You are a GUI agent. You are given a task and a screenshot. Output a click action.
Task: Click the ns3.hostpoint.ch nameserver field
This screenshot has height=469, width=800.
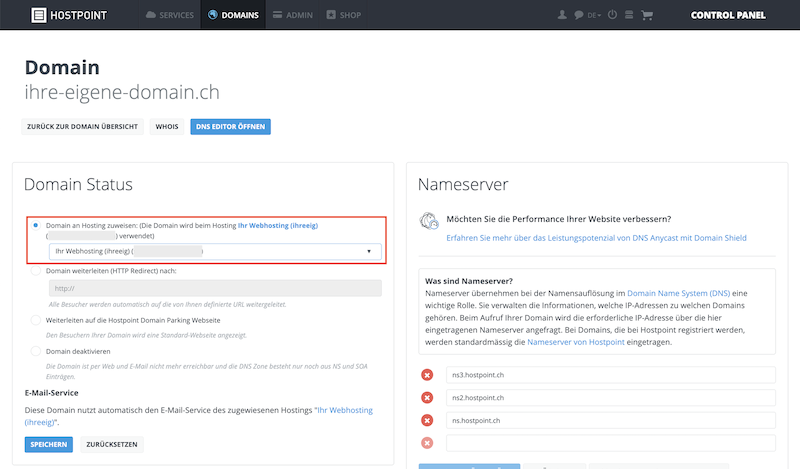(x=611, y=375)
